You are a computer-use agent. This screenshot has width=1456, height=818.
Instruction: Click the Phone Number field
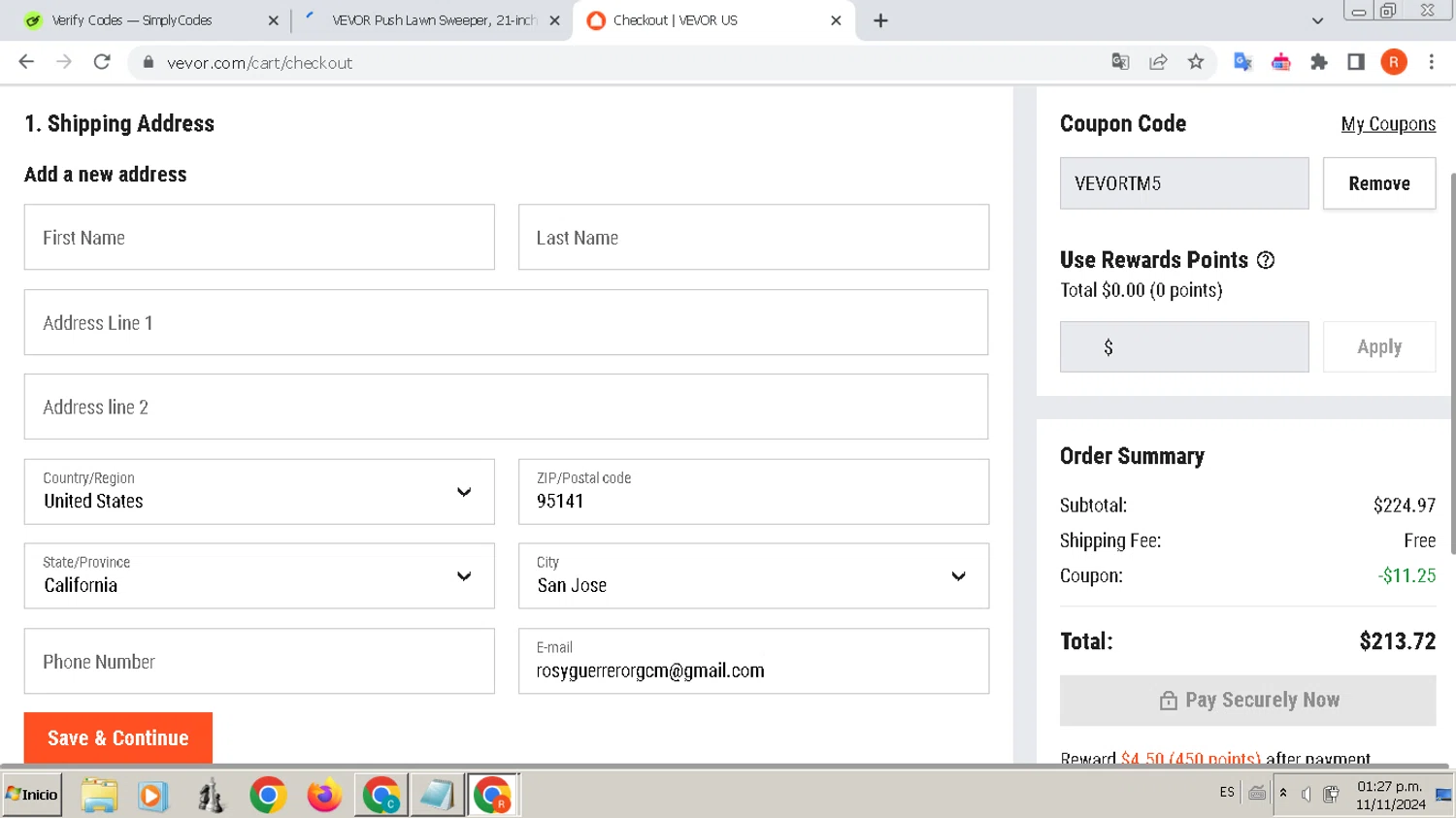[x=259, y=661]
